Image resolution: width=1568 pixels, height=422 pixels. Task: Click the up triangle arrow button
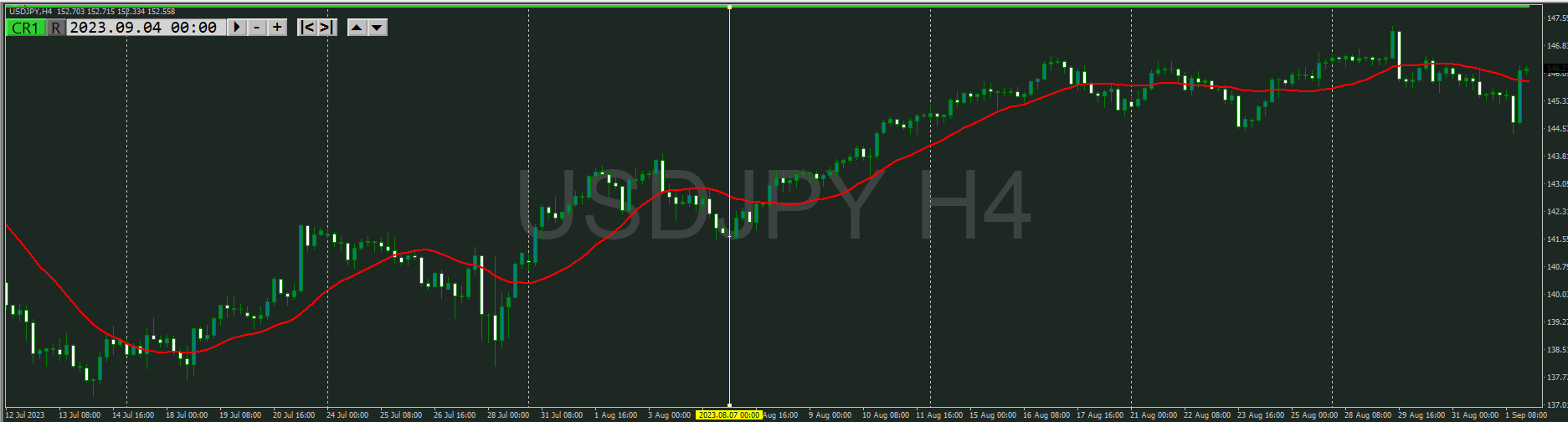(x=357, y=28)
